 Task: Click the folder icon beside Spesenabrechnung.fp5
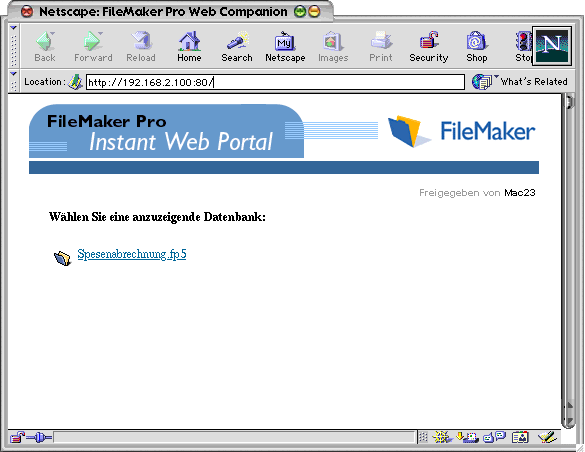pos(62,258)
